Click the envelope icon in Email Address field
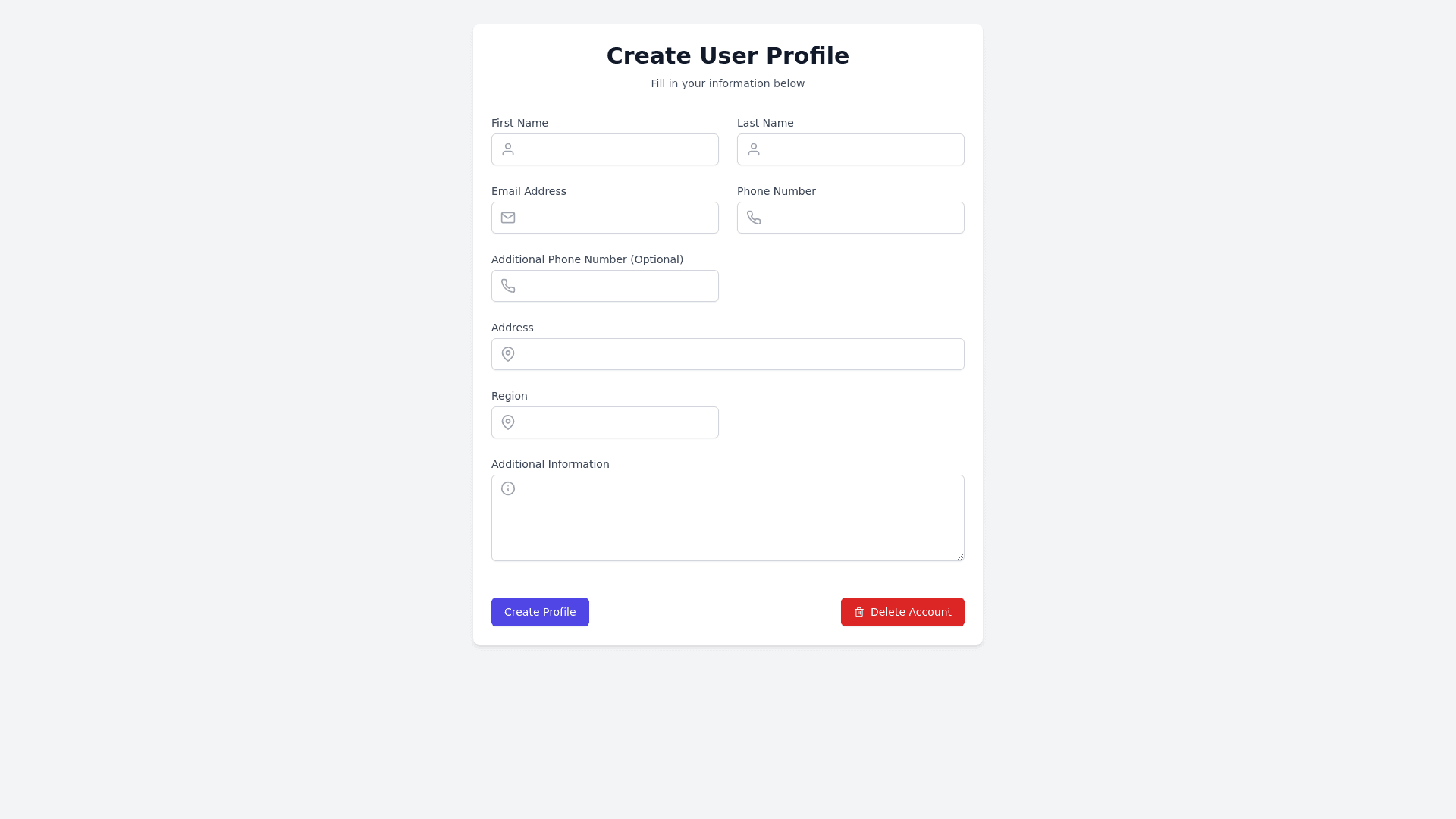 (508, 218)
